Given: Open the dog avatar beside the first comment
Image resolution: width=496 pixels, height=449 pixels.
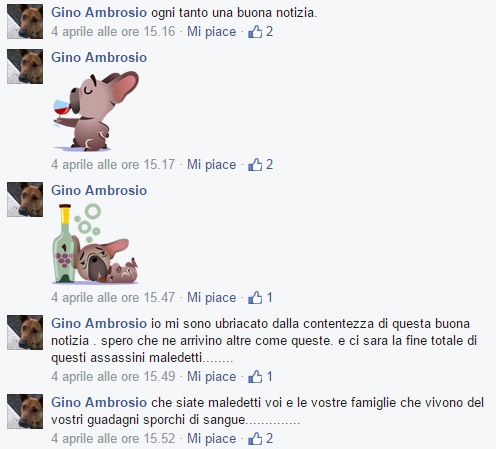Looking at the screenshot, I should [x=25, y=21].
